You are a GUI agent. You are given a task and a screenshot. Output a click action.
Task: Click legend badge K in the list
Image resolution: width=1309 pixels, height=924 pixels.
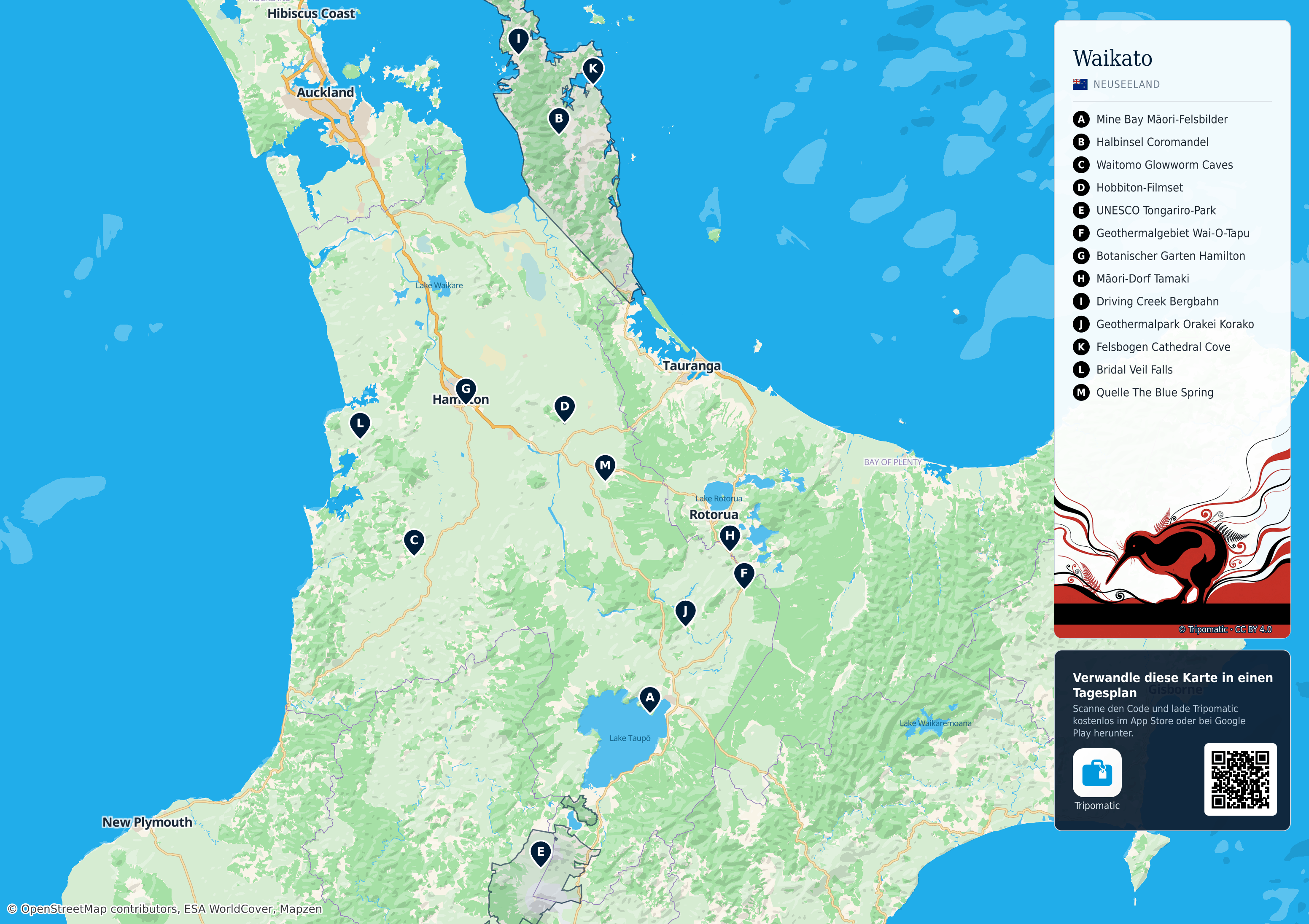coord(1081,346)
